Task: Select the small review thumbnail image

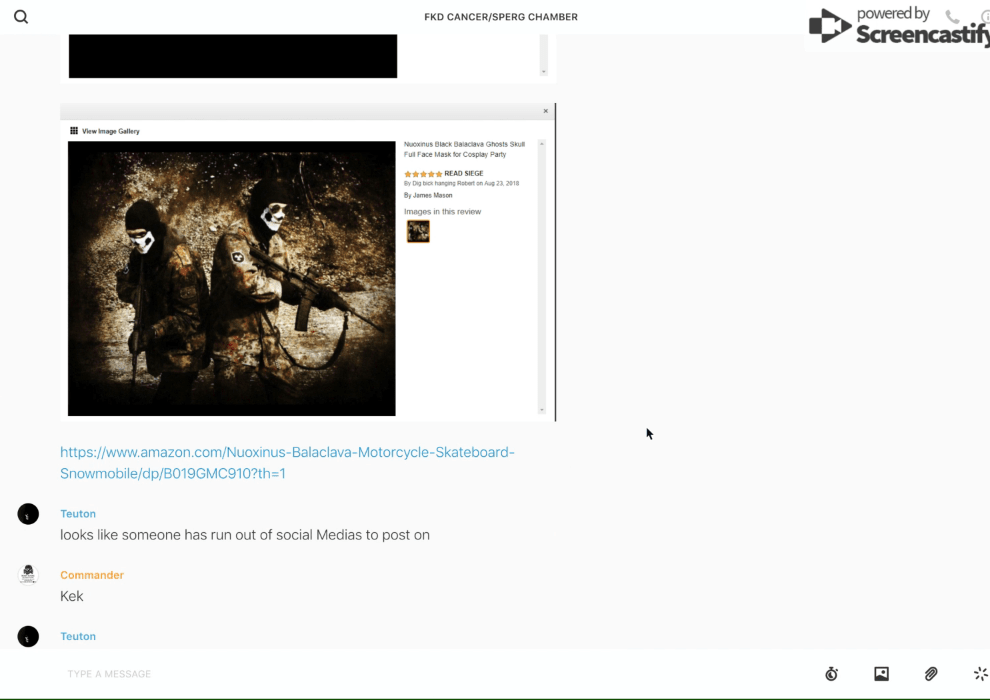Action: pos(418,231)
